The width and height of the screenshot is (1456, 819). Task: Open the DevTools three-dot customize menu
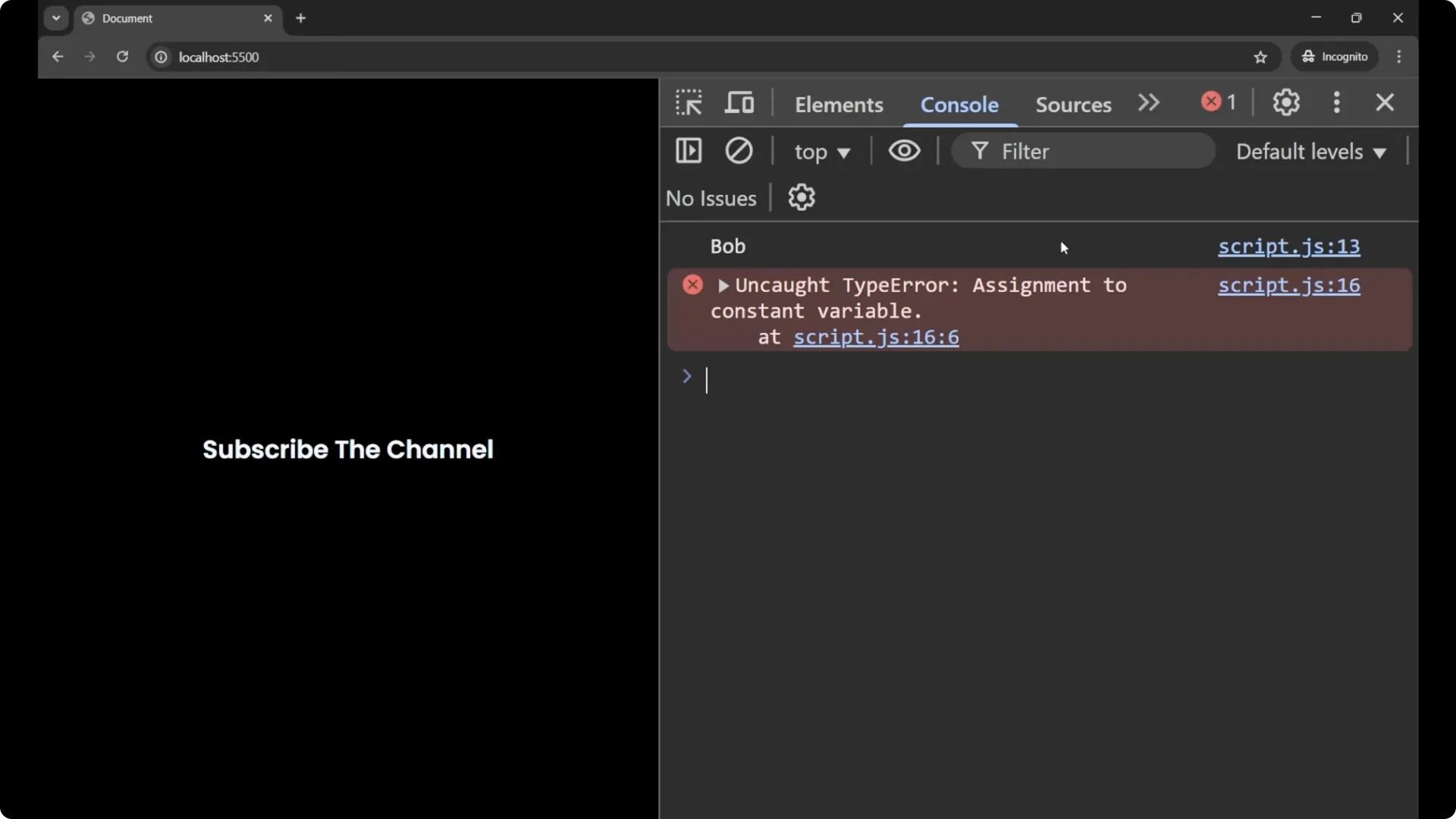point(1336,102)
